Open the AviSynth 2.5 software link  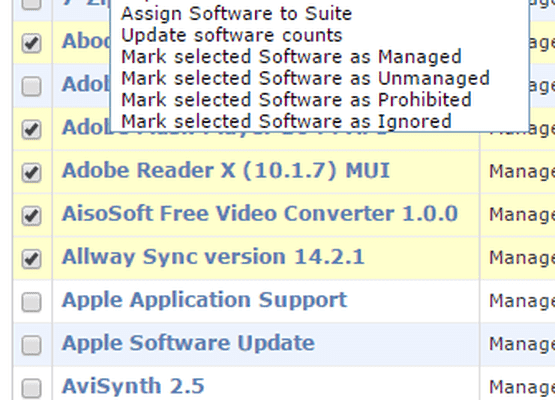coord(133,386)
